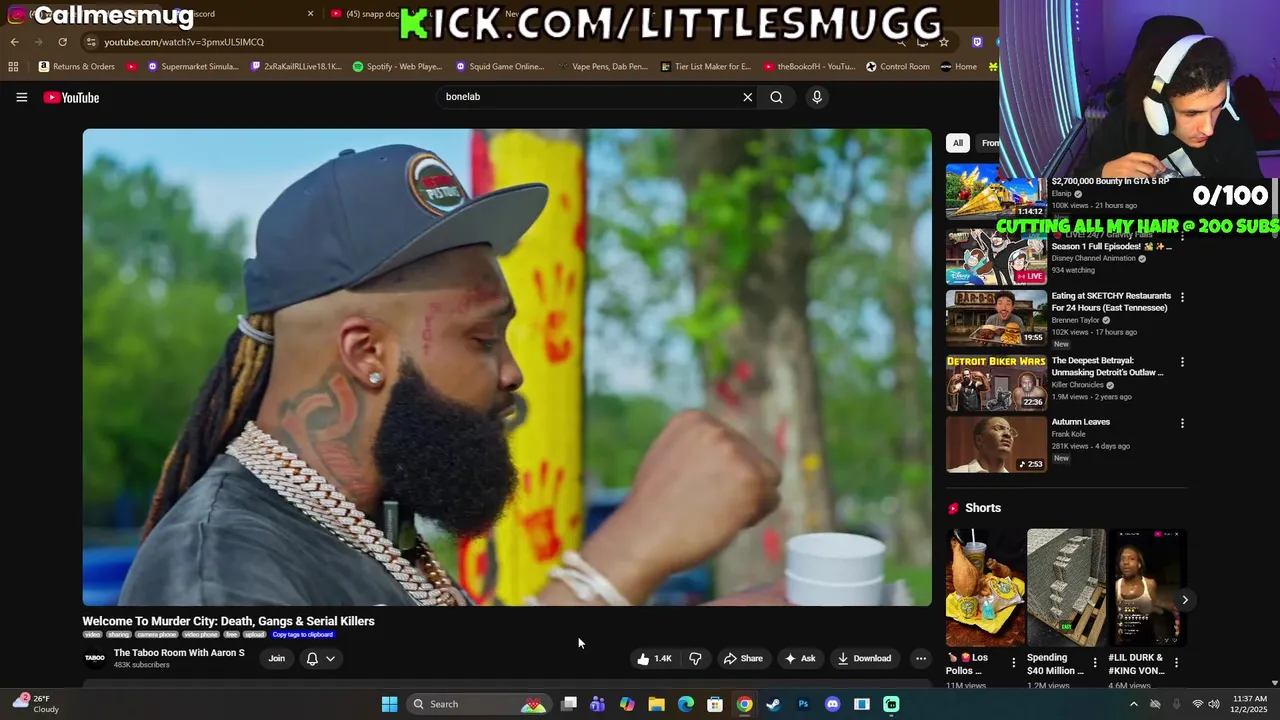Screen dimensions: 1280x720
Task: Open 'Spending $40 Million' Short thumbnail
Action: [1066, 588]
